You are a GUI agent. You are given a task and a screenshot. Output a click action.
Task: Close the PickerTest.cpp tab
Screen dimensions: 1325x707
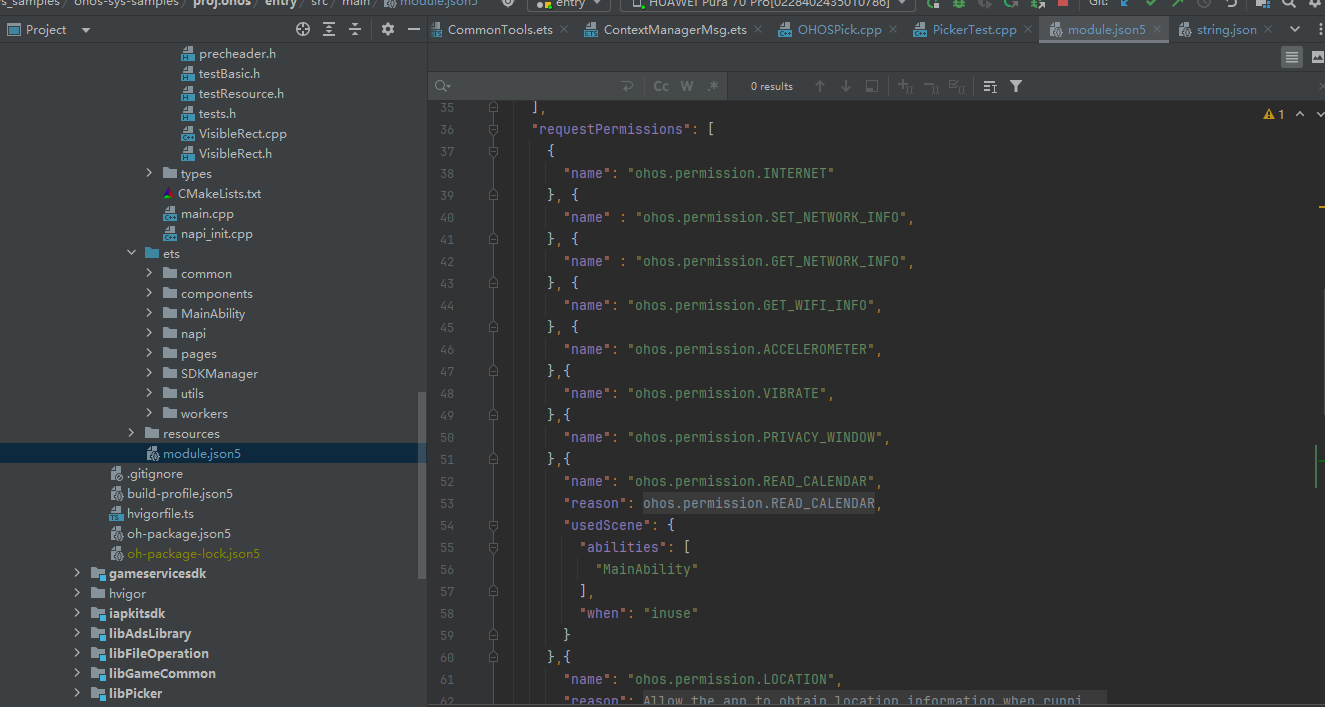tap(1027, 30)
